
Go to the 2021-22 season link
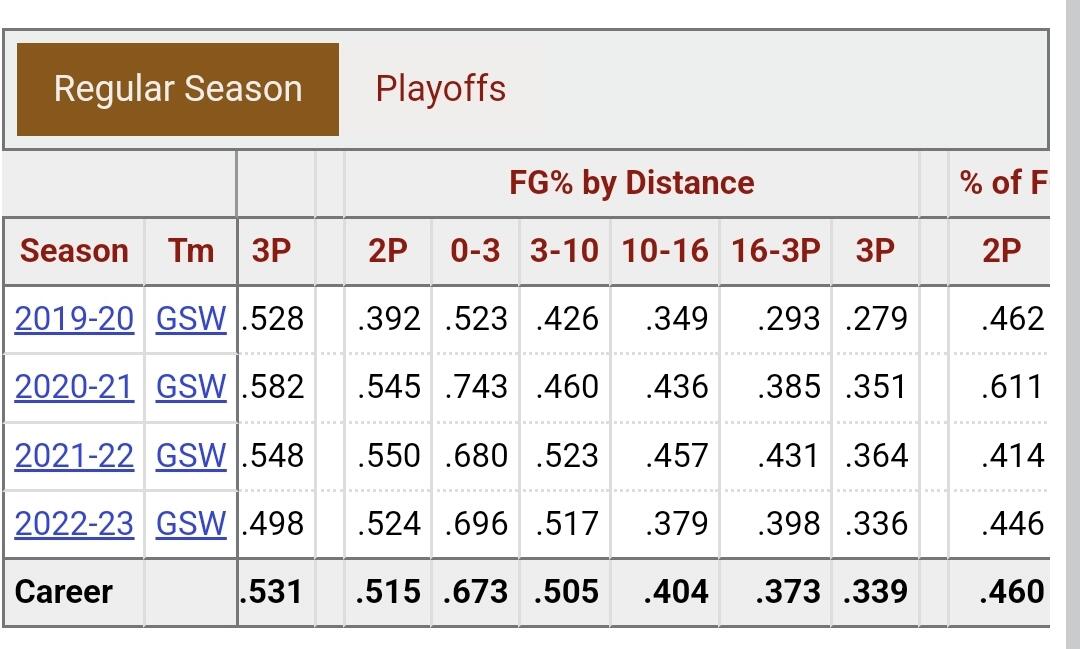[74, 455]
